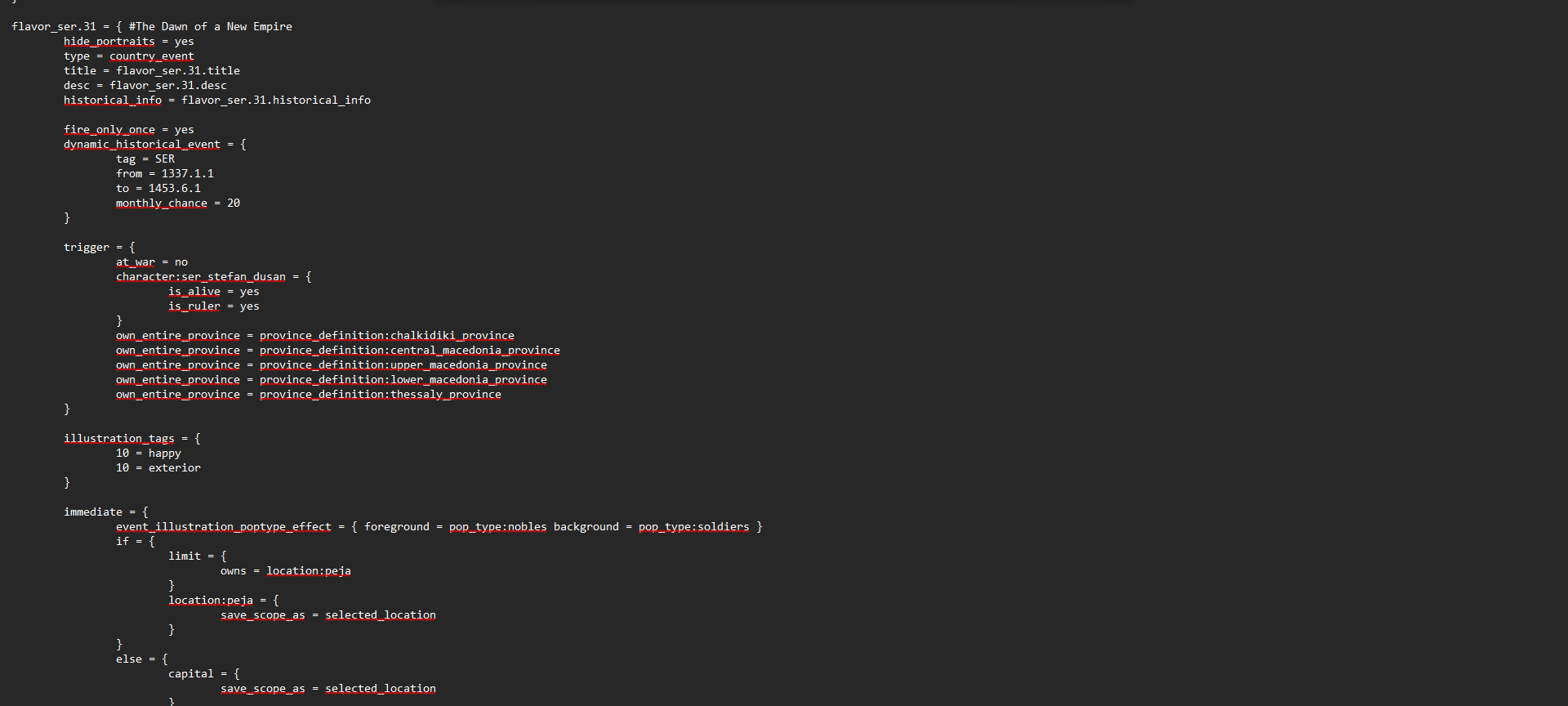Click the 'exterior' tag value
The width and height of the screenshot is (1568, 706).
[x=175, y=468]
